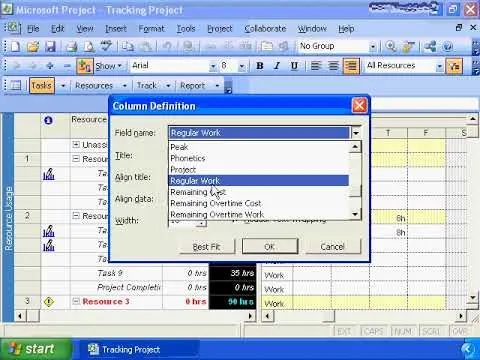
Task: Click the Hide Assignments icon left of Show
Action: [85, 66]
